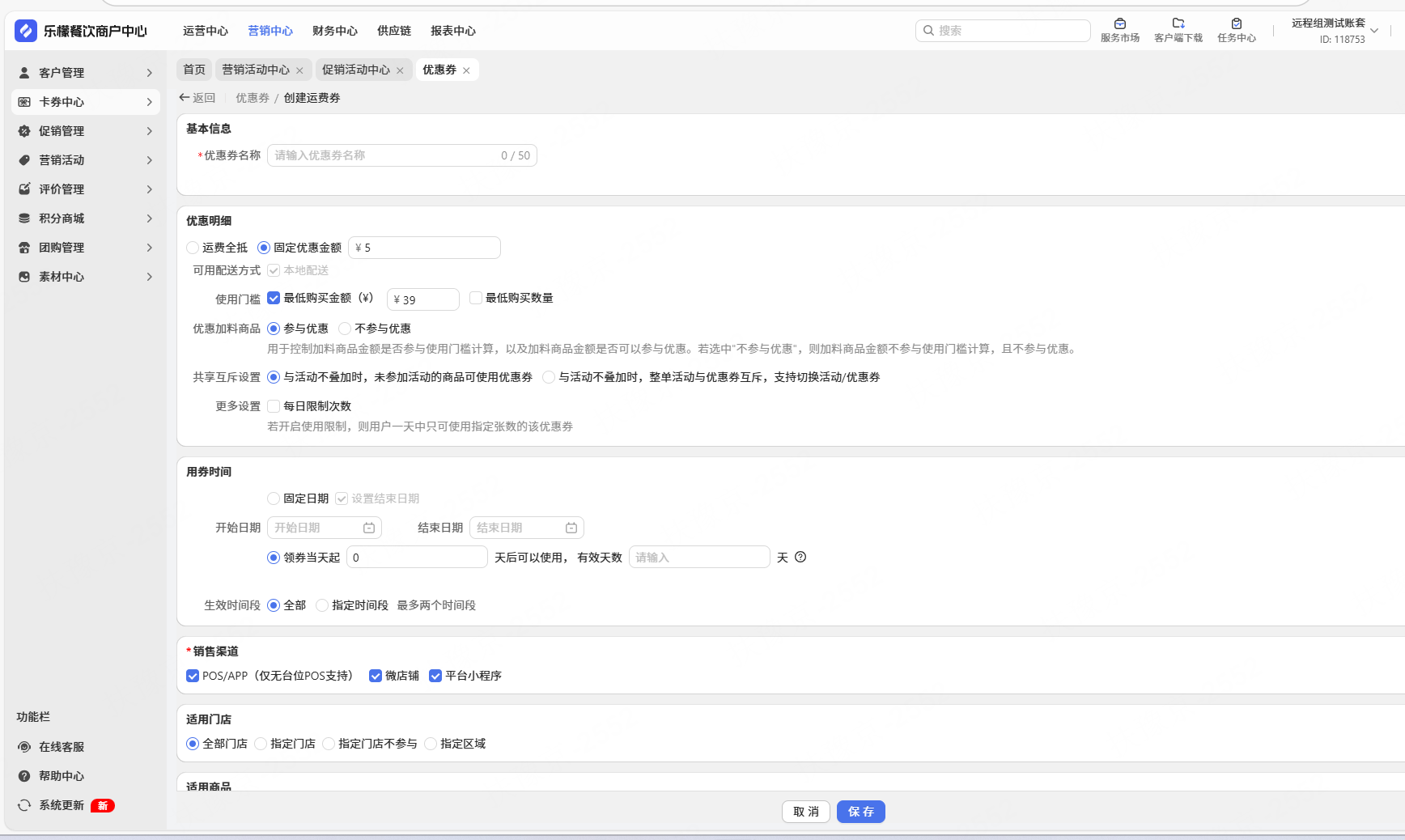The width and height of the screenshot is (1405, 840).
Task: Open the 供应链 top menu
Action: pos(394,31)
